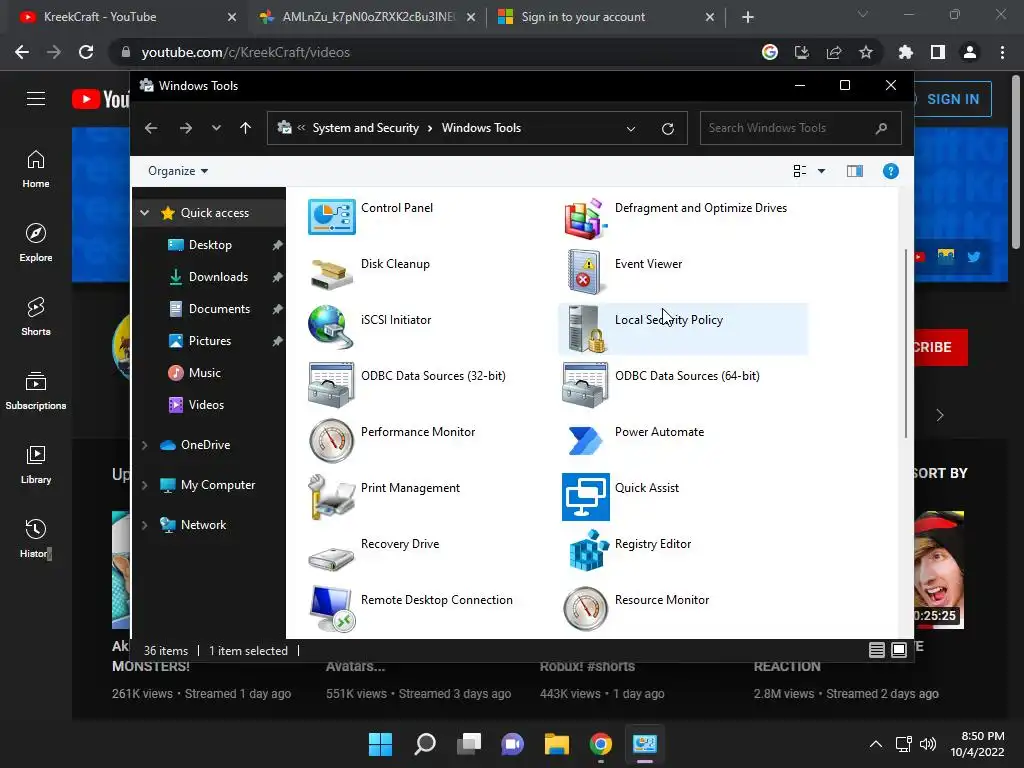Image resolution: width=1024 pixels, height=768 pixels.
Task: Open the Performance Monitor gauge icon
Action: 331,441
